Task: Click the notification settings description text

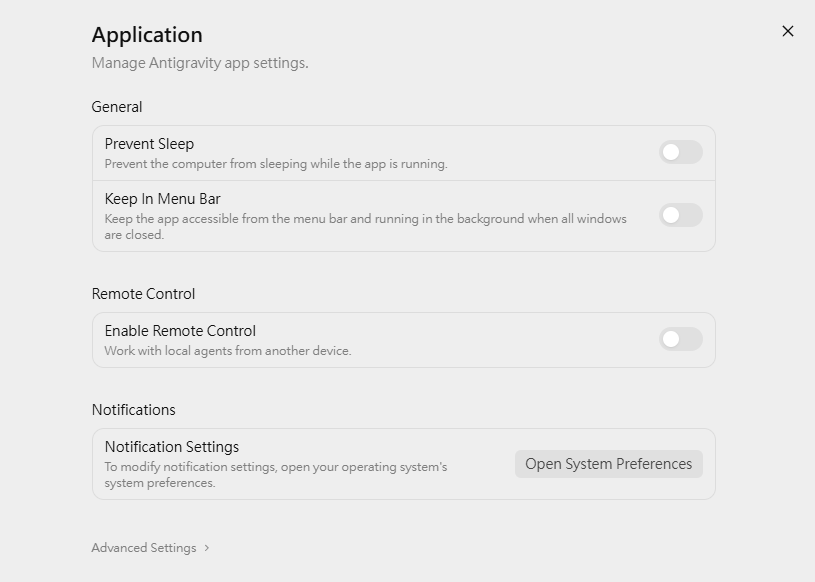Action: click(276, 474)
